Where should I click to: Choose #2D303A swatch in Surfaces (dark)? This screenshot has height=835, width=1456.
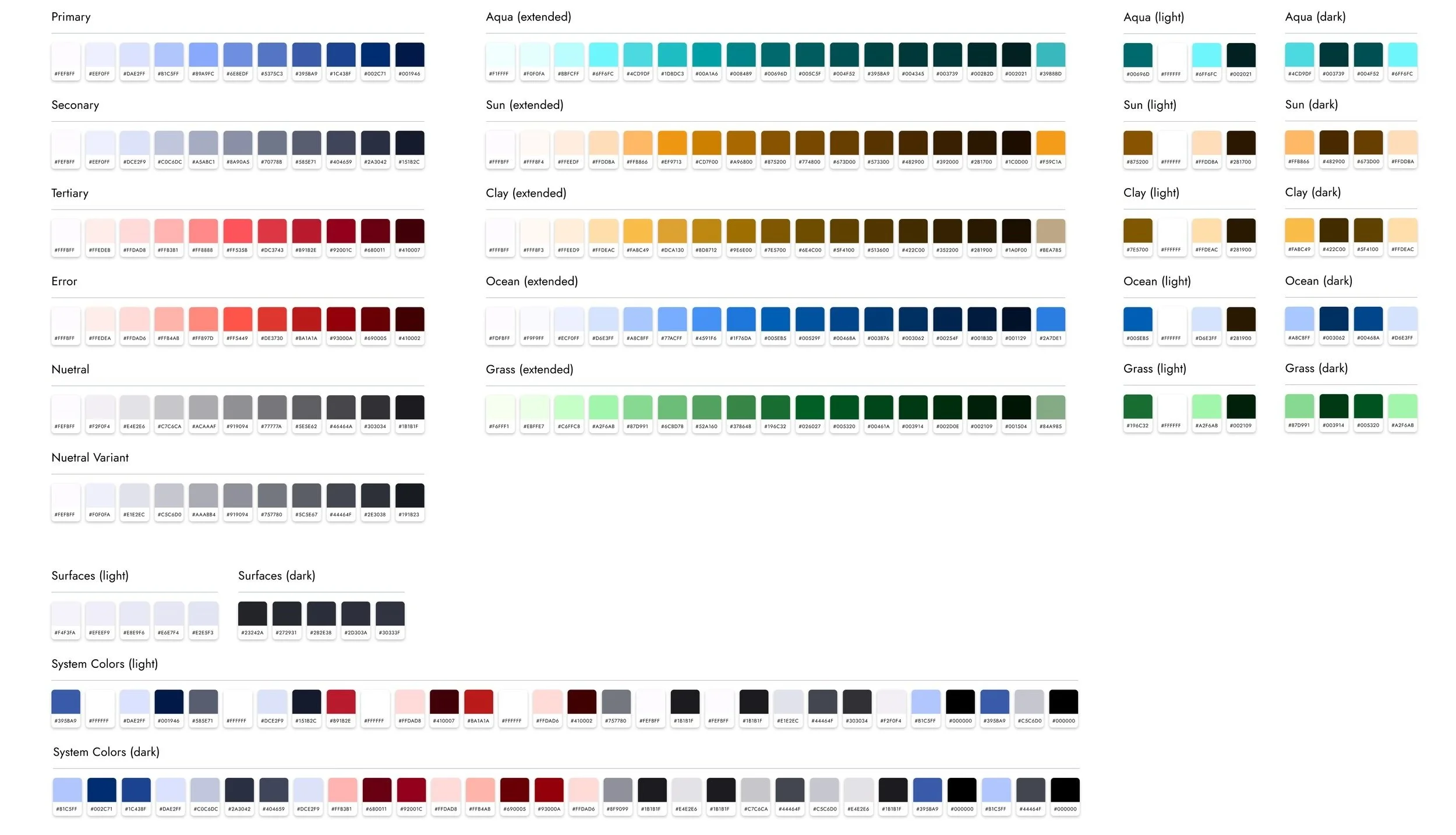tap(355, 614)
